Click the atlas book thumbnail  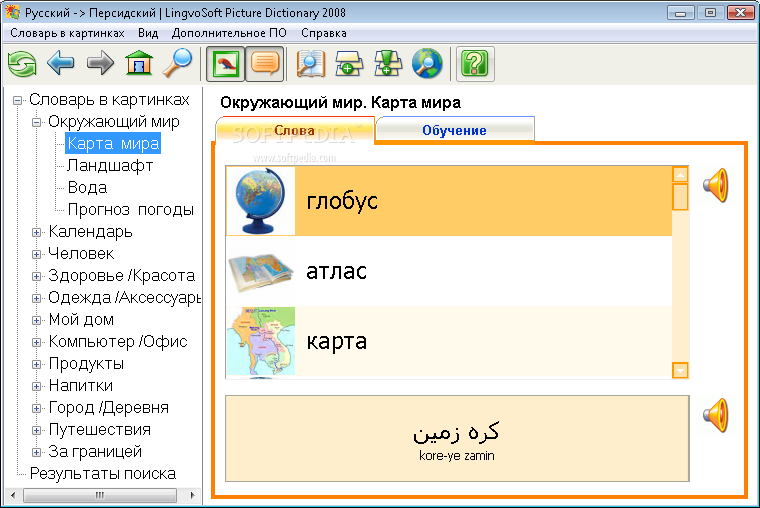pyautogui.click(x=261, y=271)
